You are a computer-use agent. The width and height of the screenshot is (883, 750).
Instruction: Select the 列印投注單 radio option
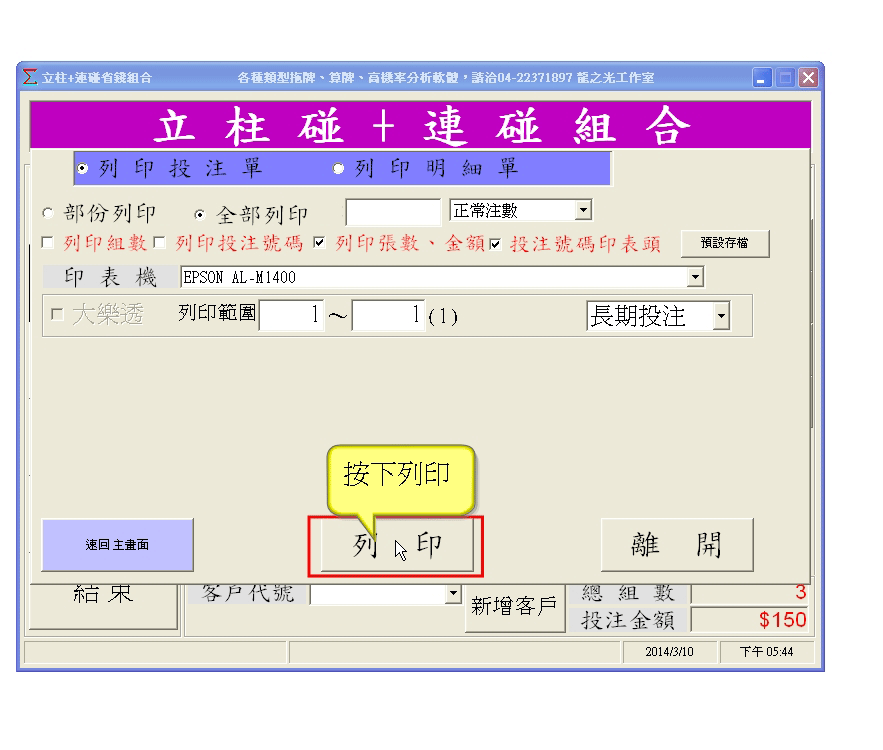click(x=83, y=169)
